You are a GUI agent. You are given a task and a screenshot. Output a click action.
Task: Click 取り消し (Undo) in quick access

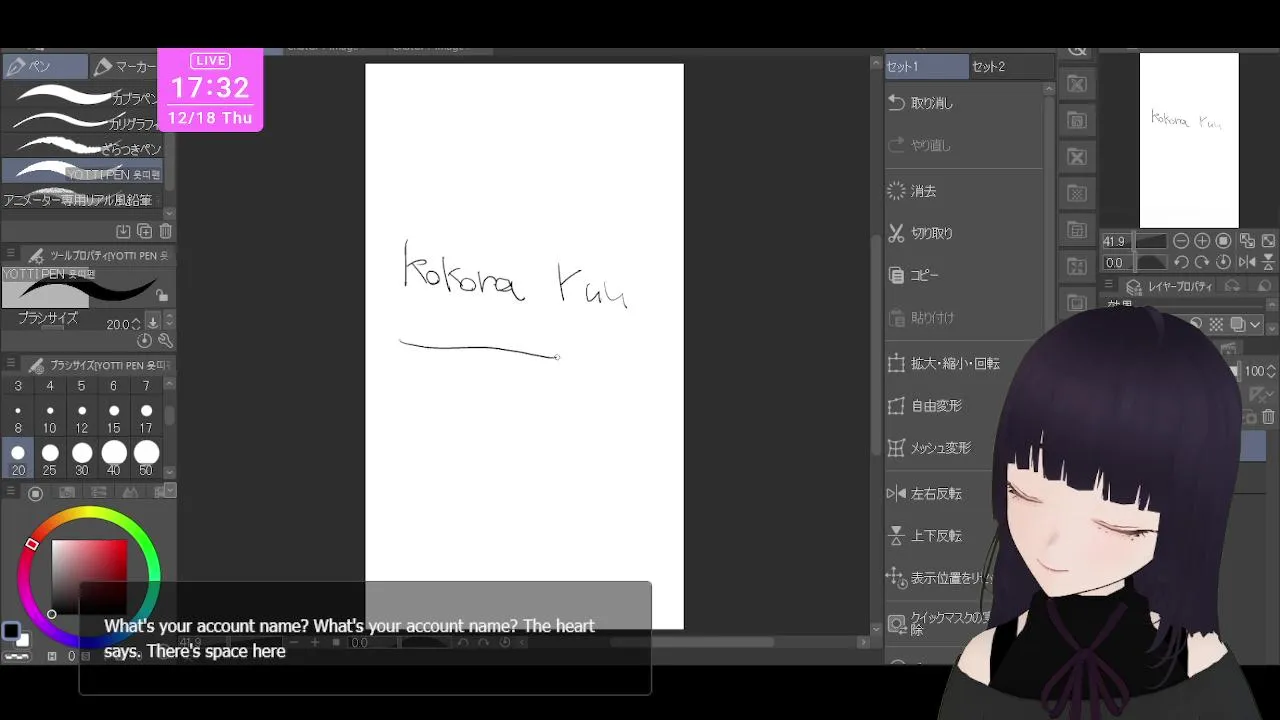963,103
